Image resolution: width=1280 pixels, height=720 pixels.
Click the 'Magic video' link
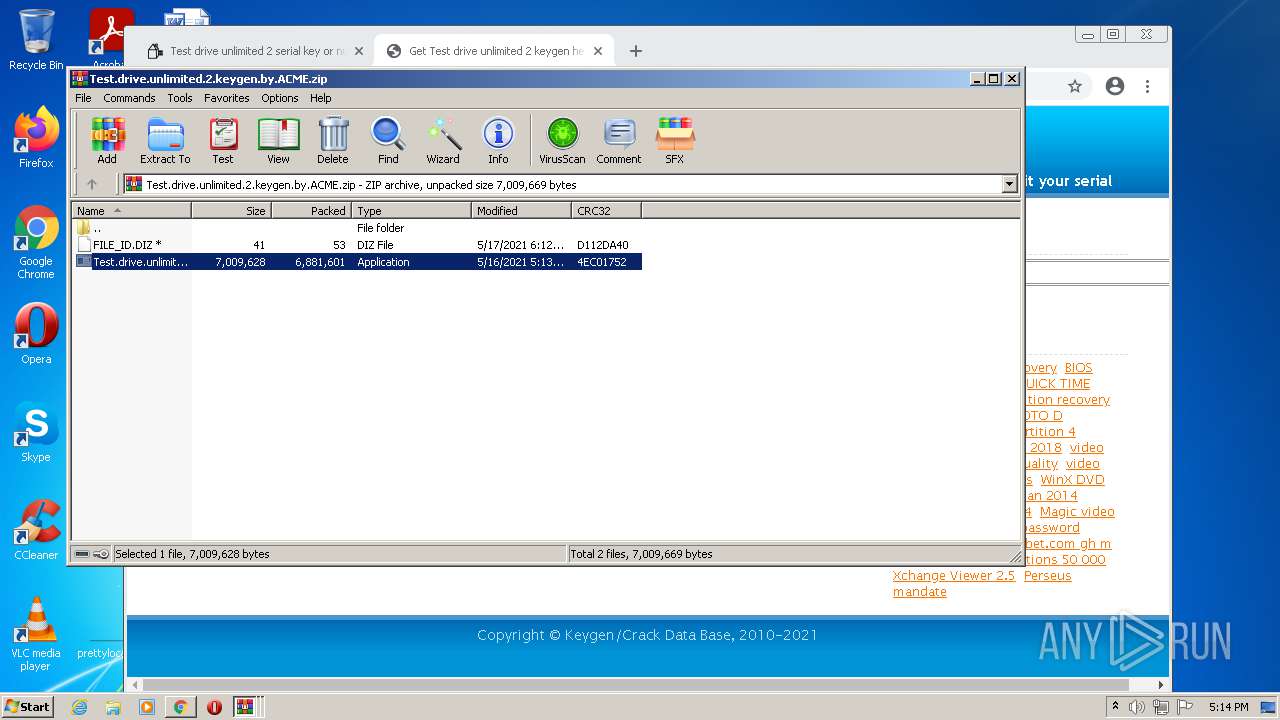(x=1077, y=512)
